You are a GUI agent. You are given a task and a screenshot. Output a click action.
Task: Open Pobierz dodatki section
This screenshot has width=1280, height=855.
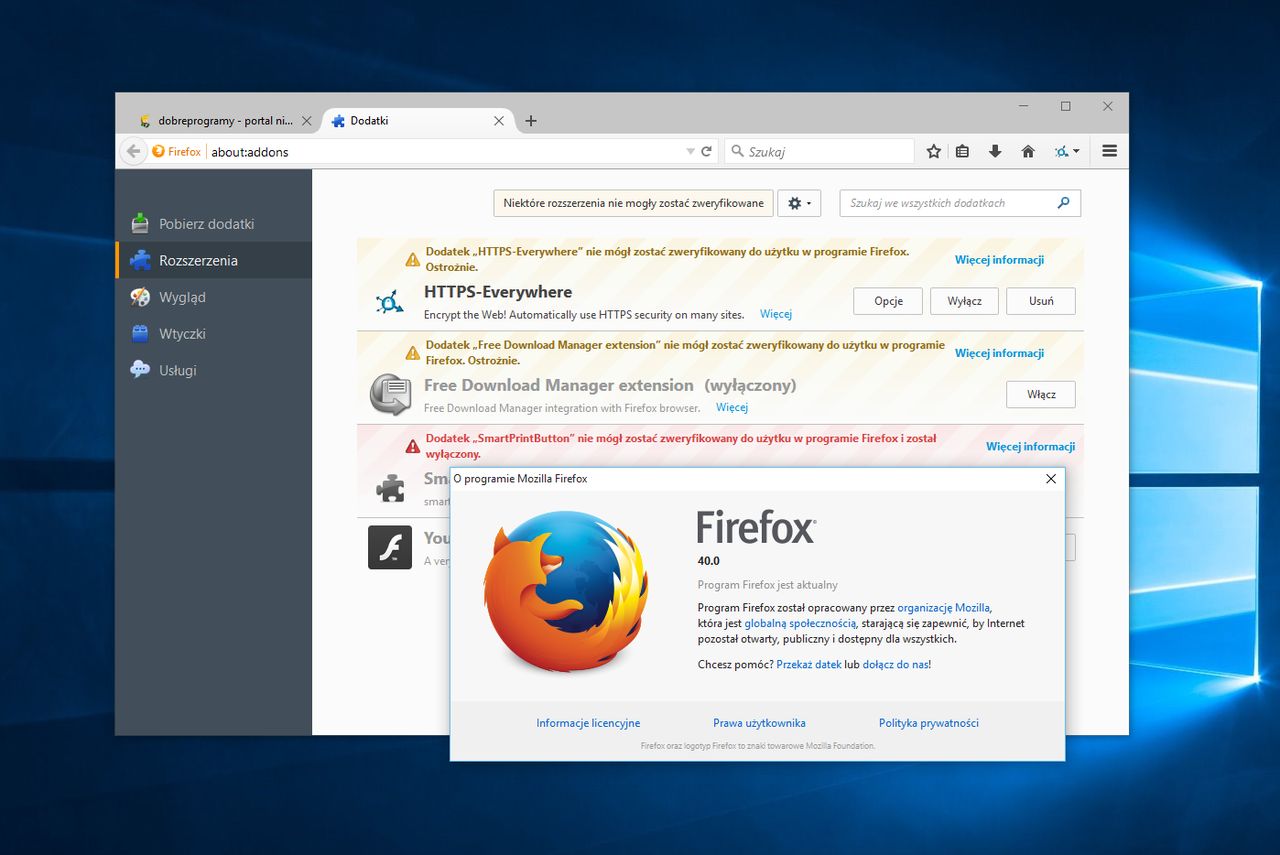click(213, 224)
